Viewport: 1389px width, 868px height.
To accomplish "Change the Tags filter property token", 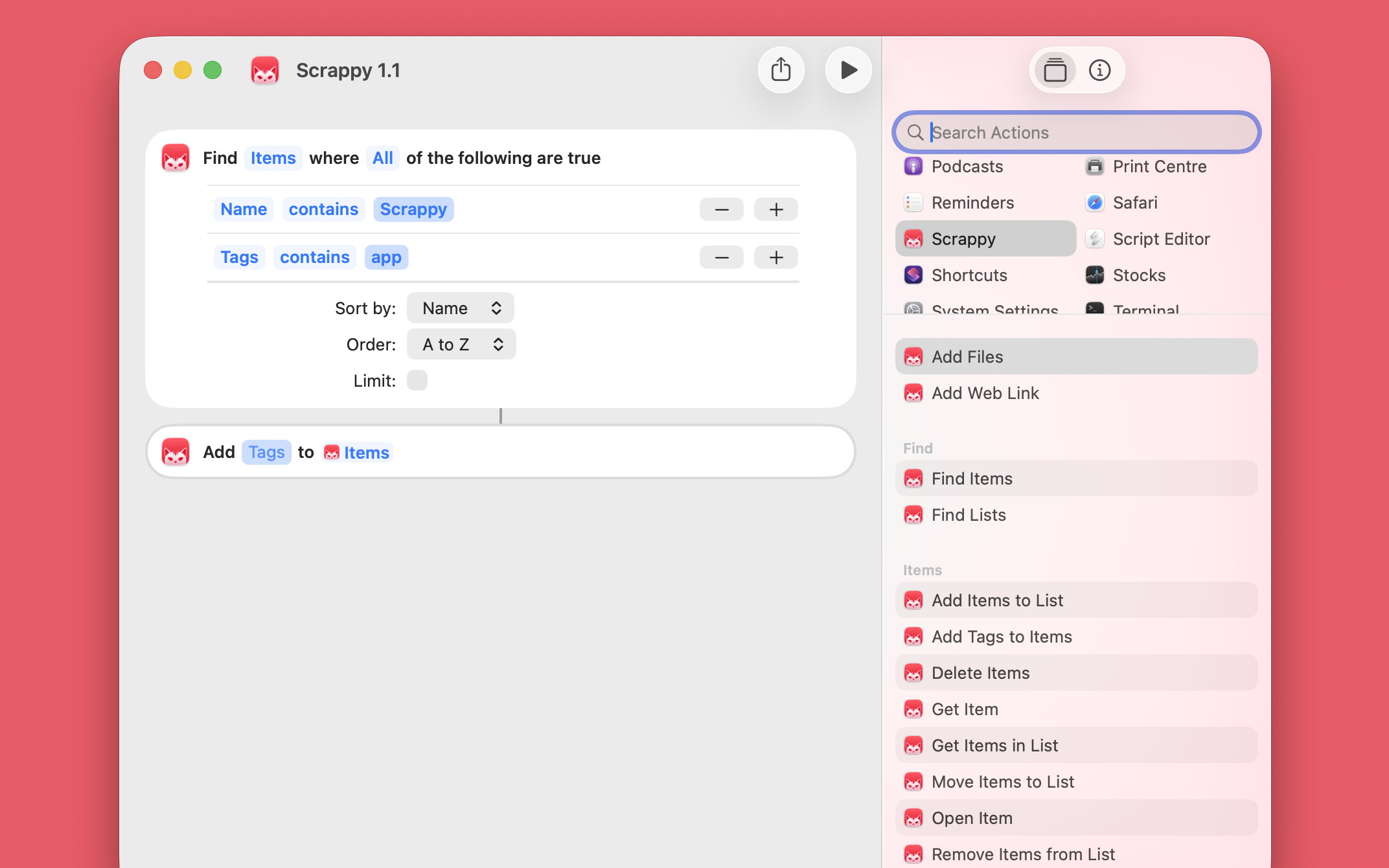I will point(239,257).
